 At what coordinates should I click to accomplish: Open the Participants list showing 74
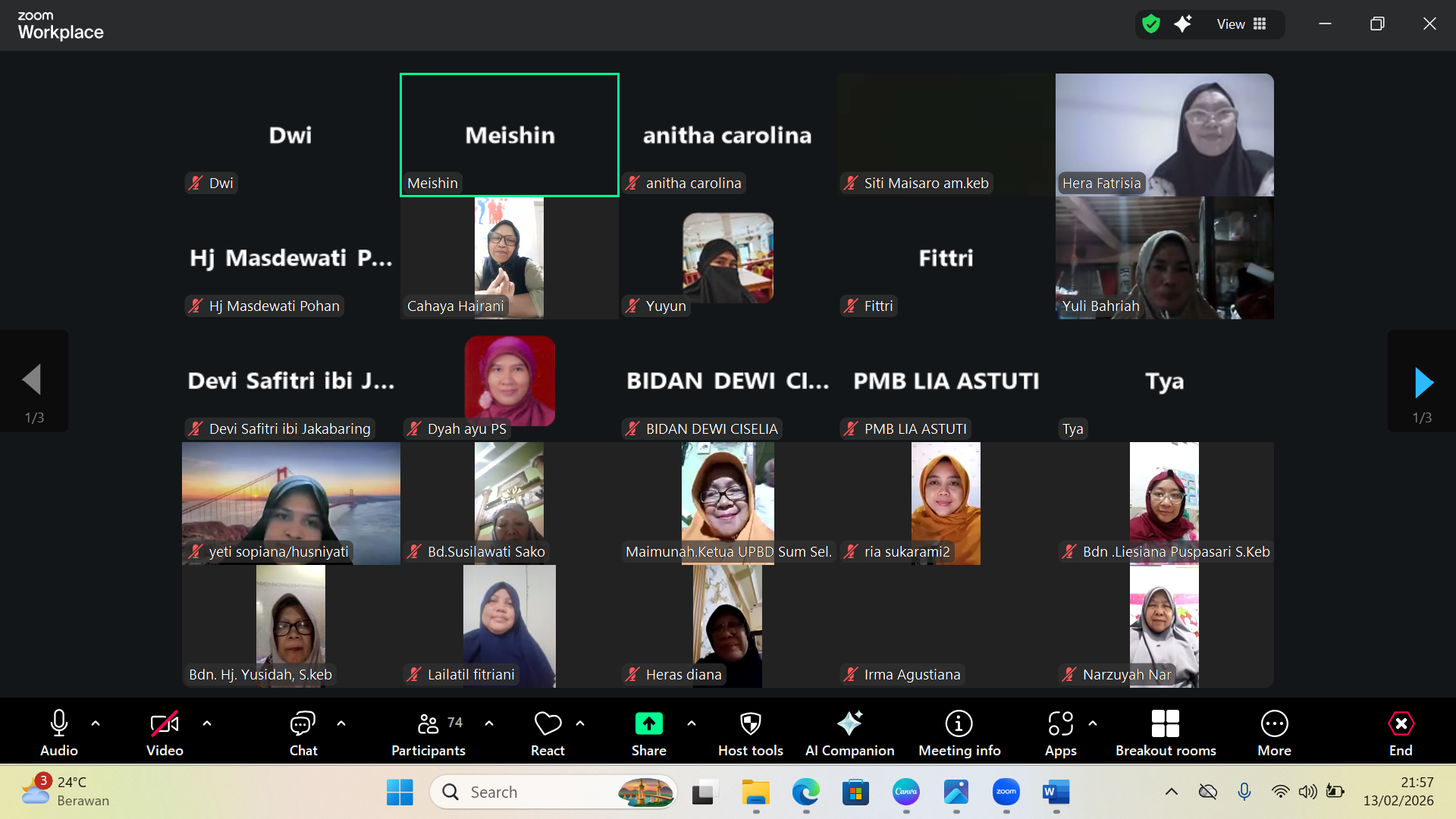click(428, 730)
